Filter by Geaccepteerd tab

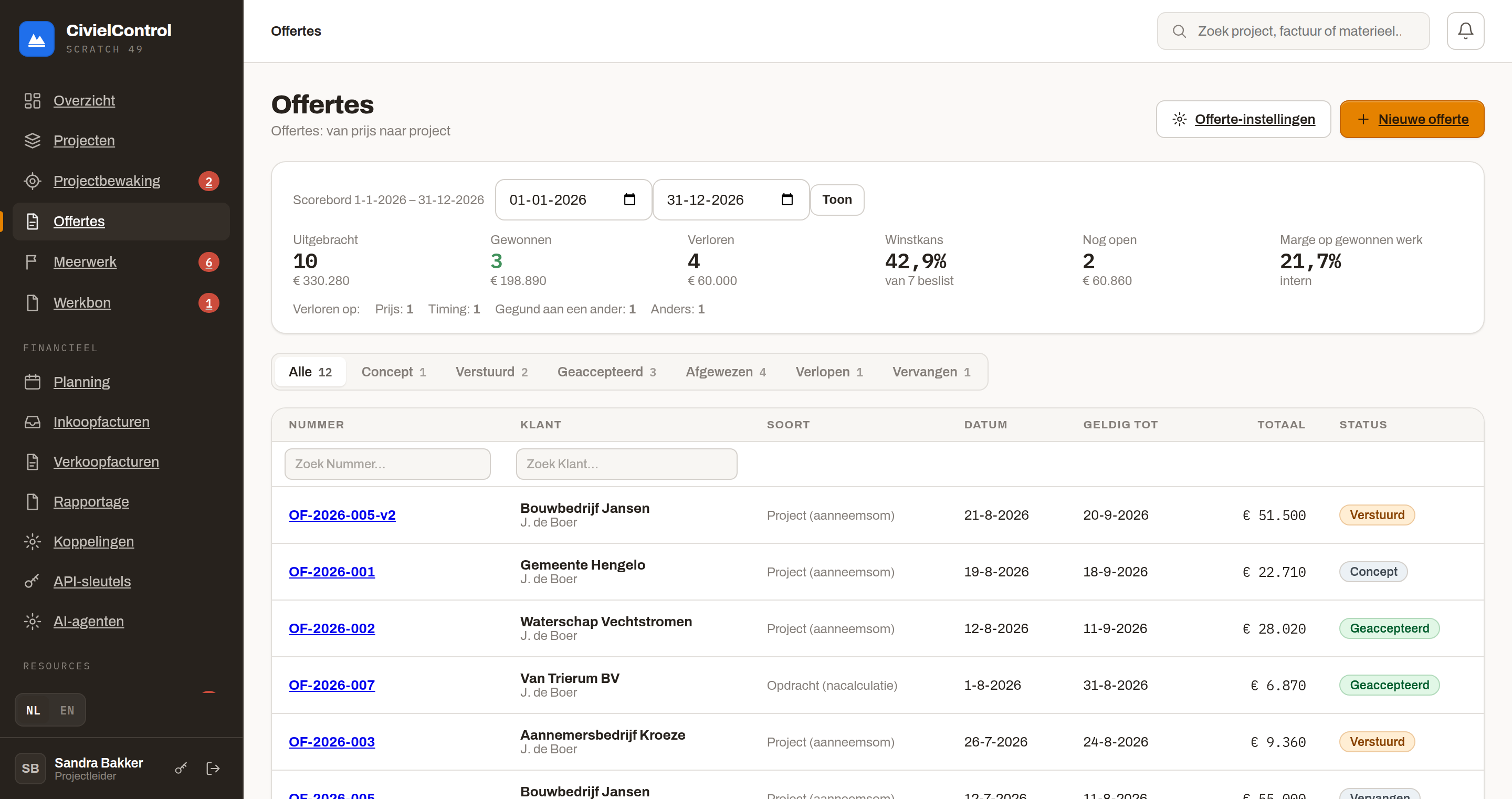coord(606,372)
